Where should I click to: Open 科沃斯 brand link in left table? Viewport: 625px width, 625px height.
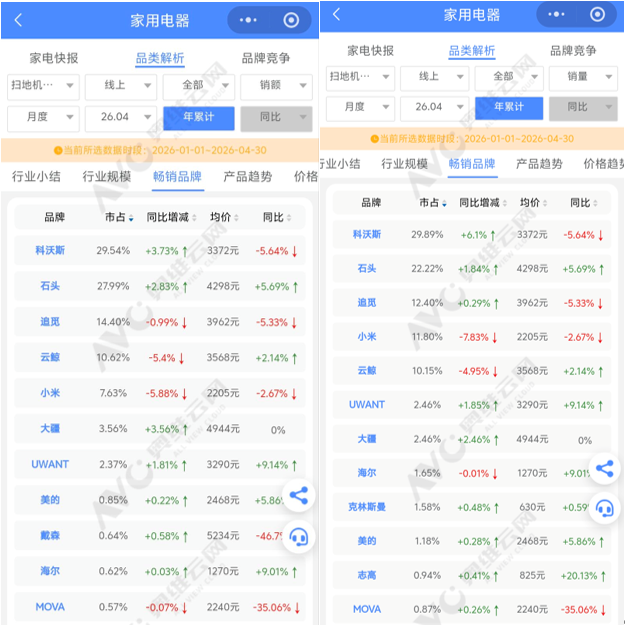point(50,251)
